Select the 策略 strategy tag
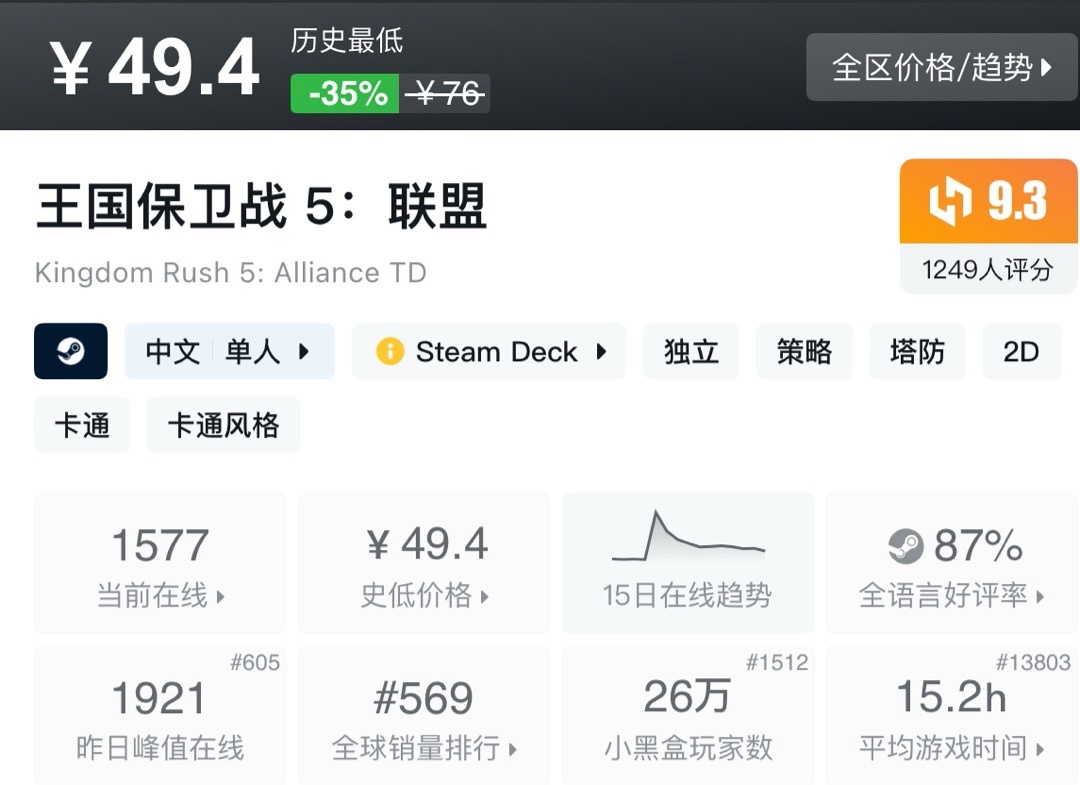The image size is (1080, 785). 804,352
